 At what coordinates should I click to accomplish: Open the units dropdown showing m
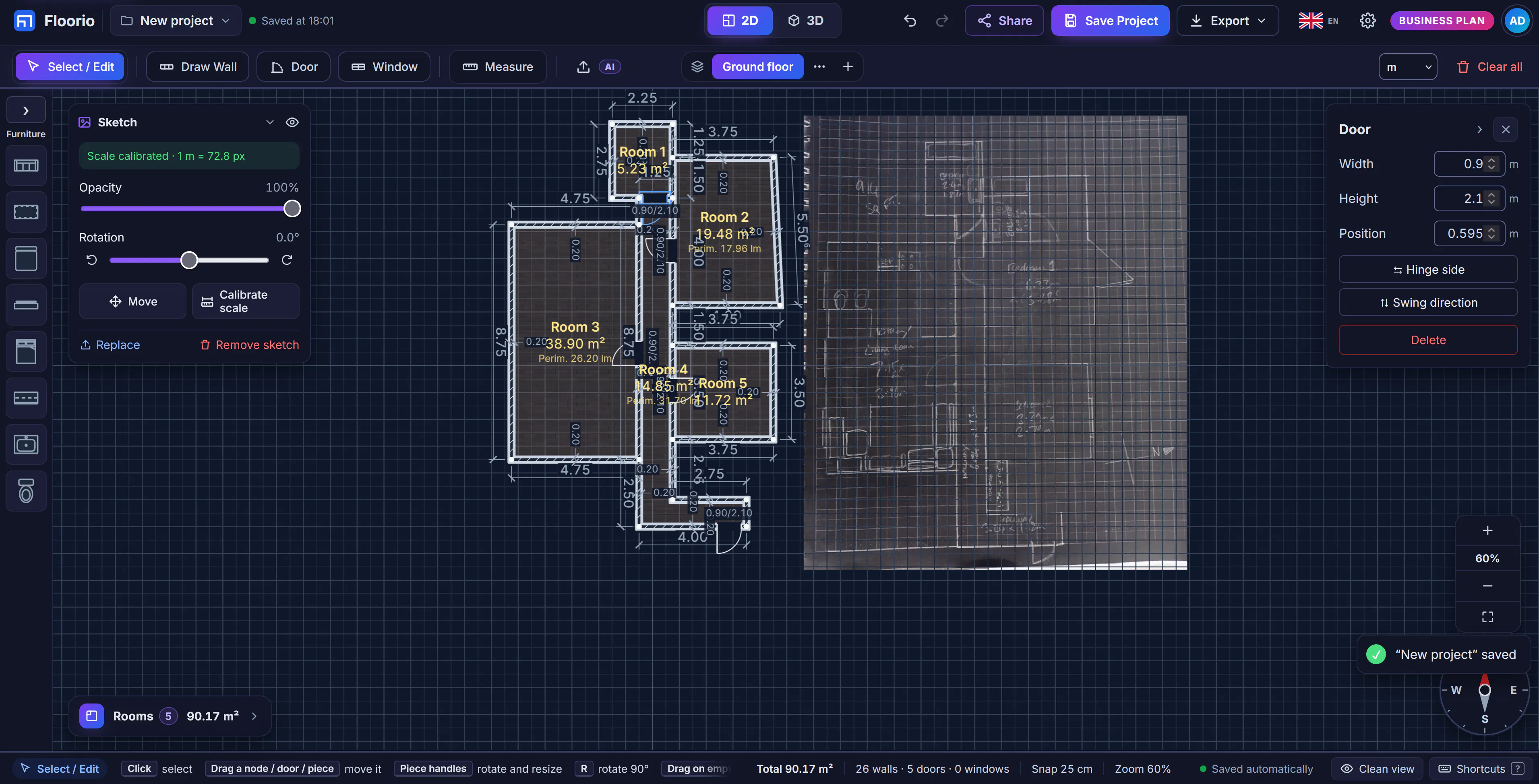click(1408, 67)
